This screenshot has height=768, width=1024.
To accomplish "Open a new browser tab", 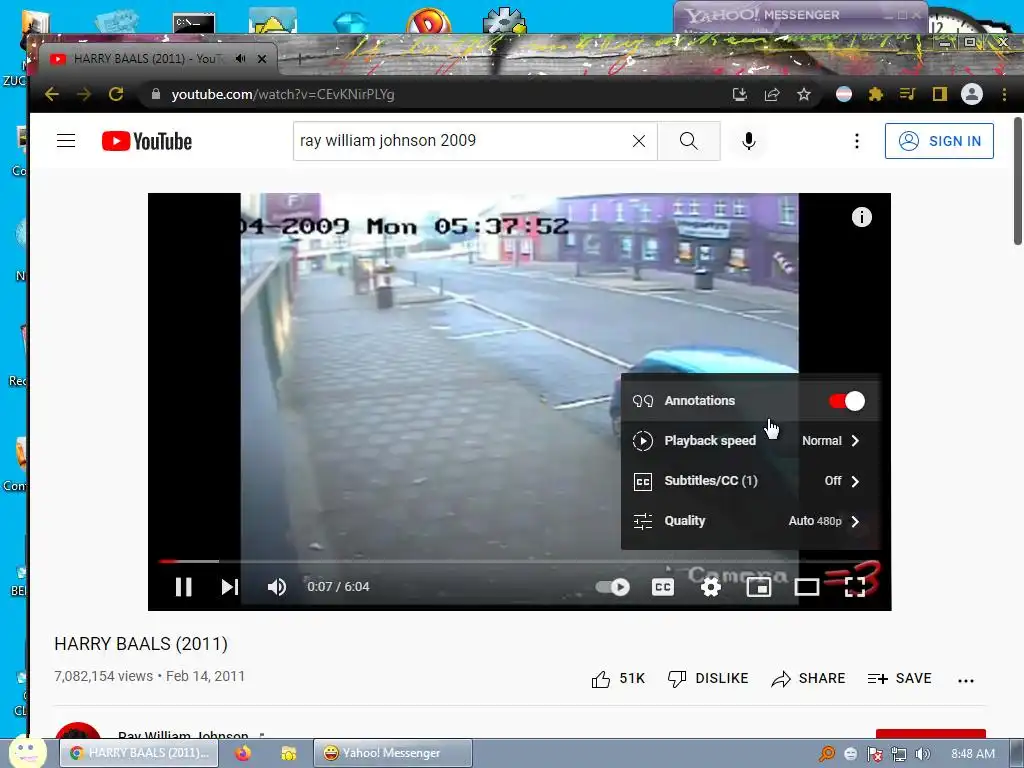I will [x=300, y=59].
